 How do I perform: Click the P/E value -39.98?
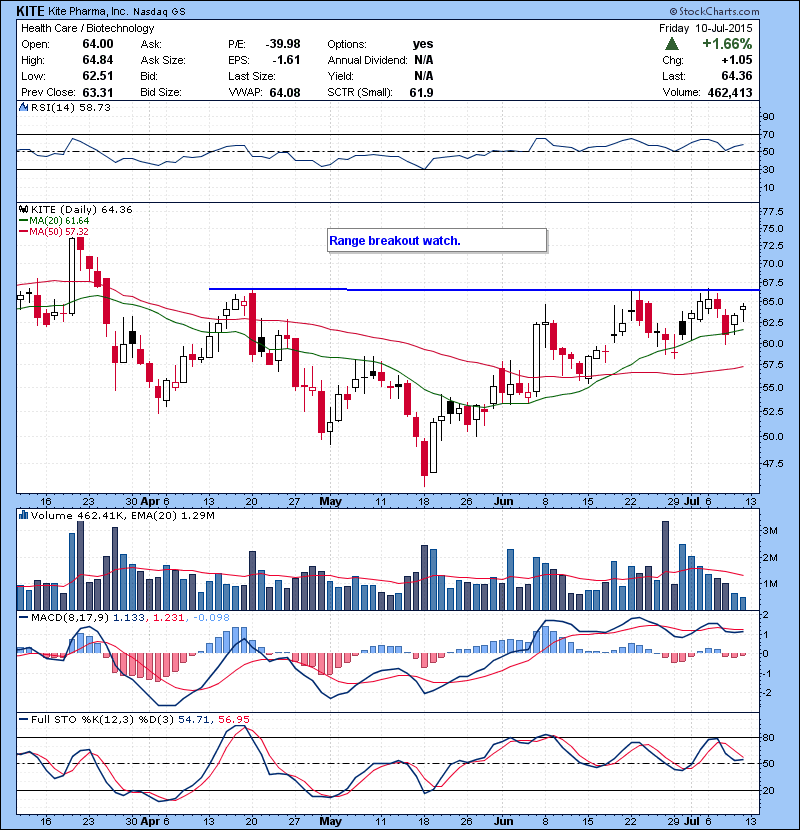click(x=283, y=44)
